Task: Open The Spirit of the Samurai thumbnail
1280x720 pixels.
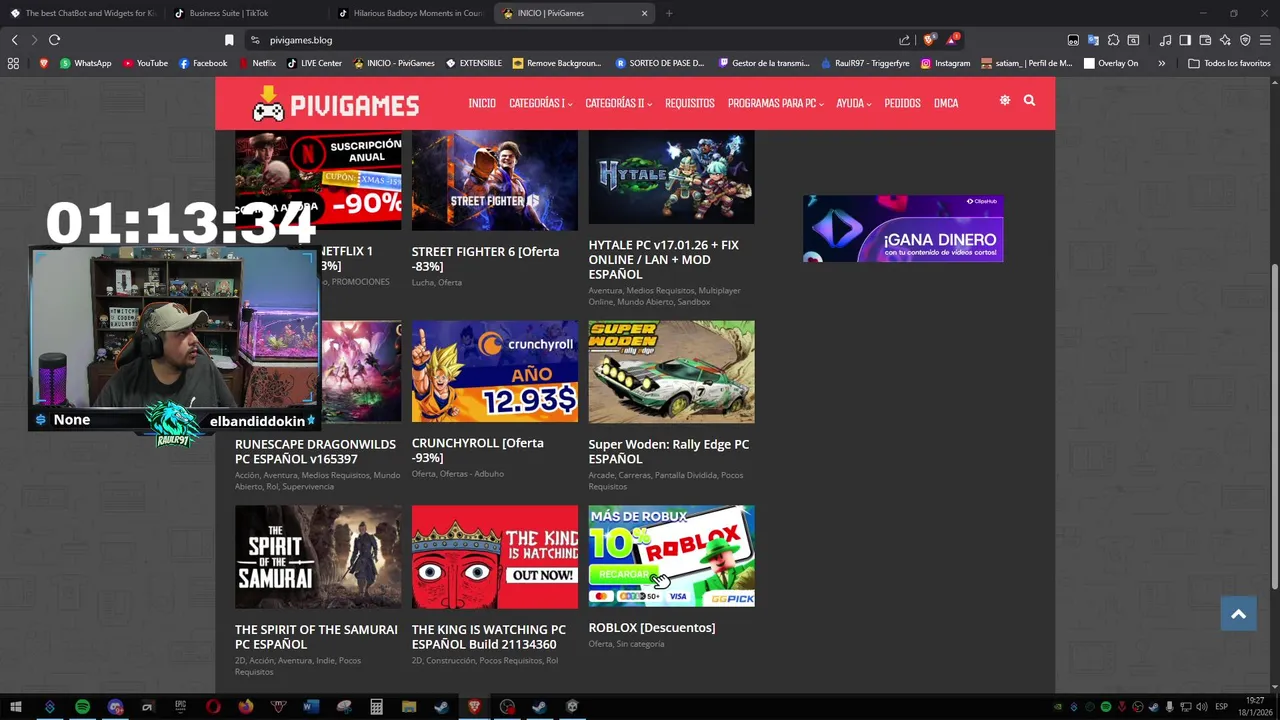Action: 318,557
